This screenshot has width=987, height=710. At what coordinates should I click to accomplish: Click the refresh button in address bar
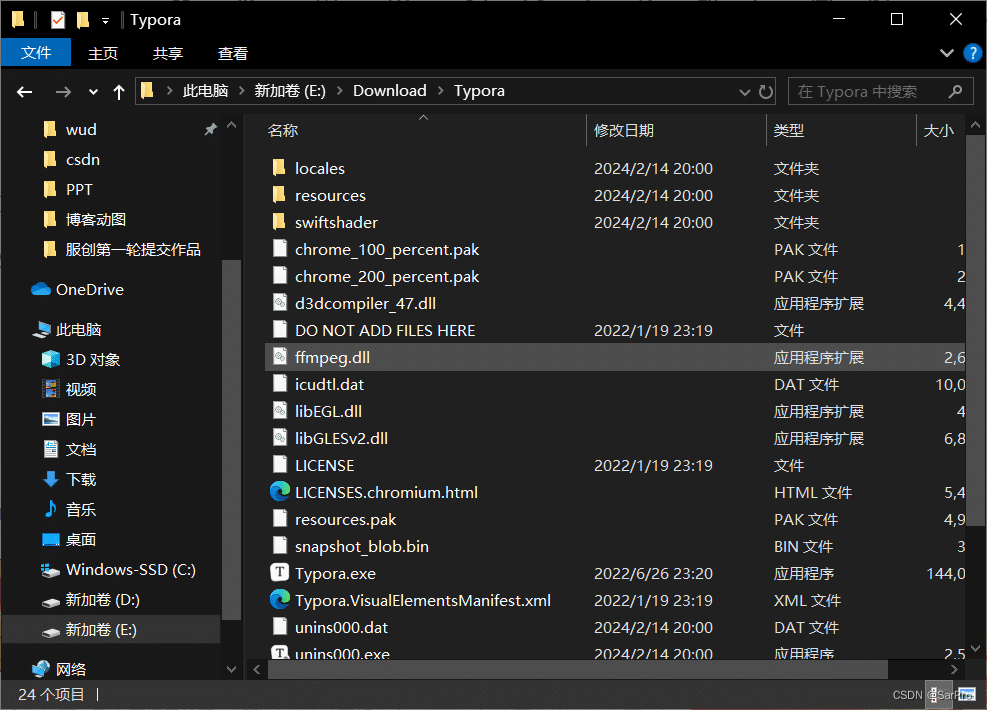pyautogui.click(x=766, y=91)
